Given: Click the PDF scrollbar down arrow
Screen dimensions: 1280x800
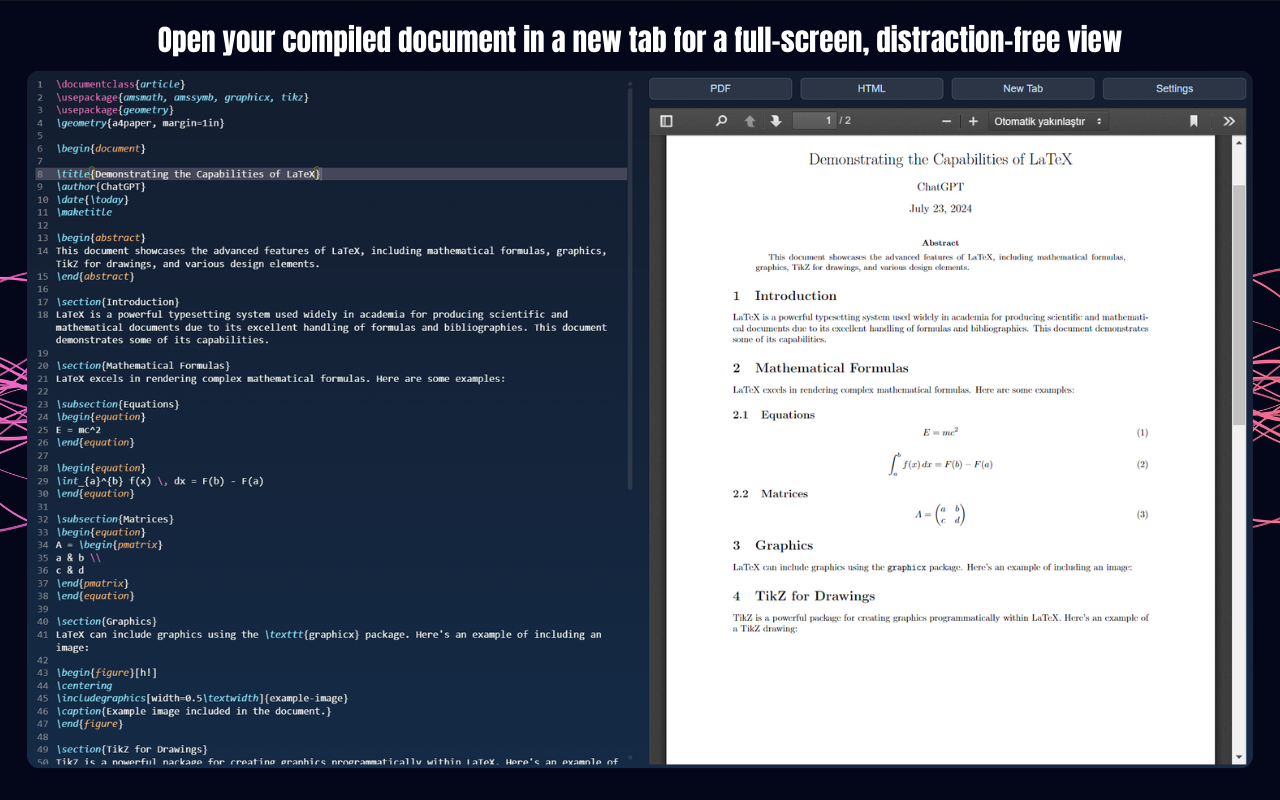Looking at the screenshot, I should pos(1239,757).
